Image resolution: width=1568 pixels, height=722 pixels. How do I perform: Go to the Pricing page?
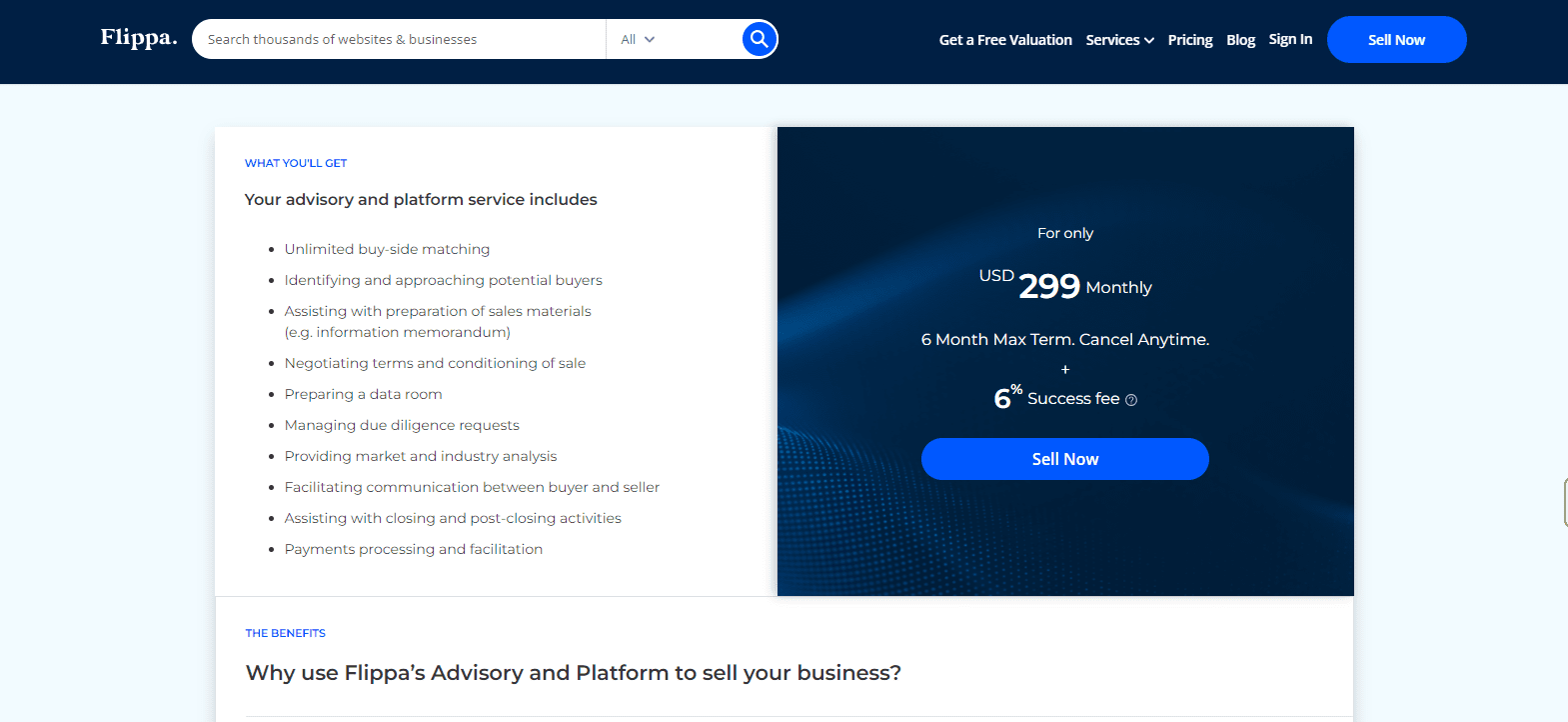click(1190, 40)
